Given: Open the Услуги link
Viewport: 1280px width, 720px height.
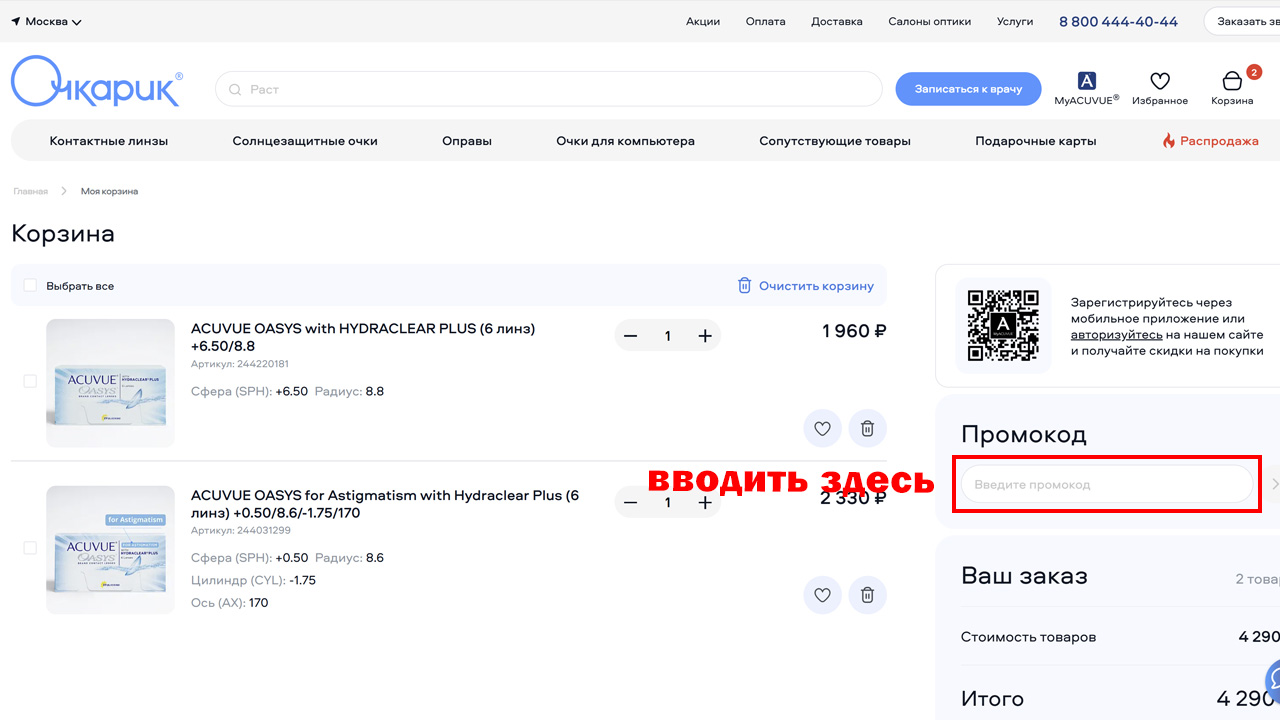Looking at the screenshot, I should coord(1015,21).
